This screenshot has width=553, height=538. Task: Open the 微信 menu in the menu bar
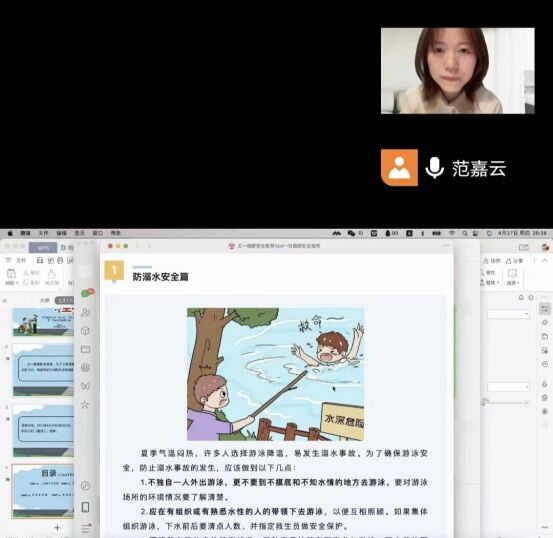25,233
